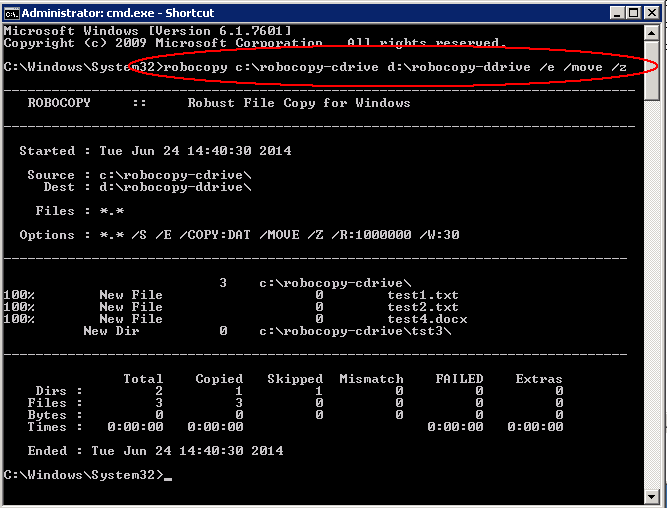
Task: Click the 'FAILED' column header
Action: point(459,379)
